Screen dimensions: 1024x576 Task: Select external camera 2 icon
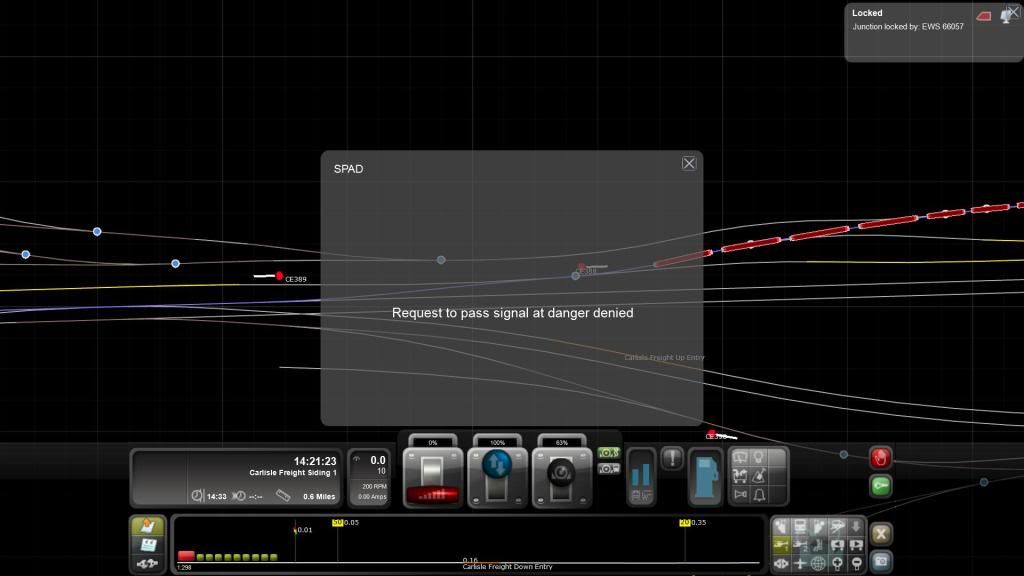[x=799, y=545]
